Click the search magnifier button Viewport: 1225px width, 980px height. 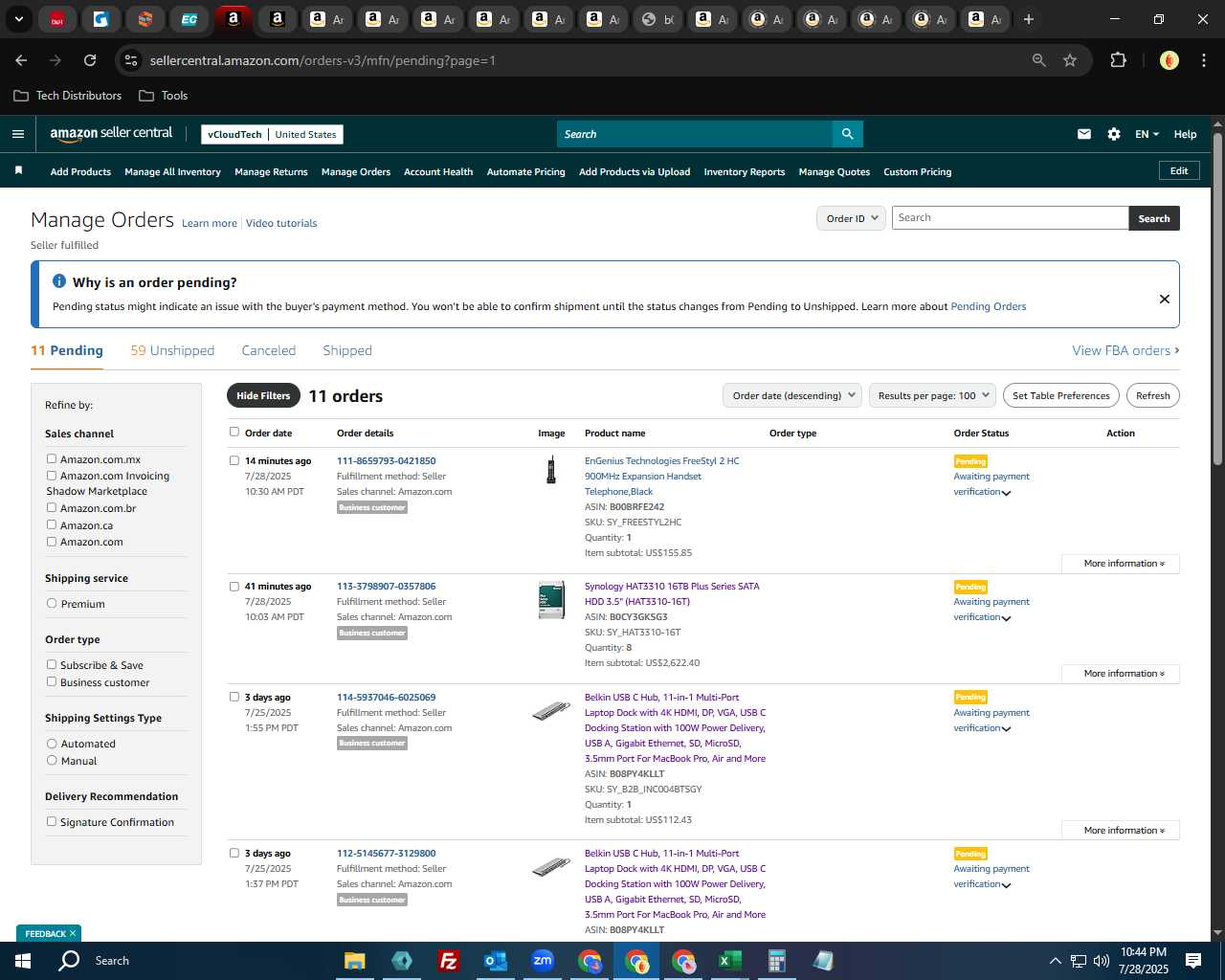click(x=847, y=134)
